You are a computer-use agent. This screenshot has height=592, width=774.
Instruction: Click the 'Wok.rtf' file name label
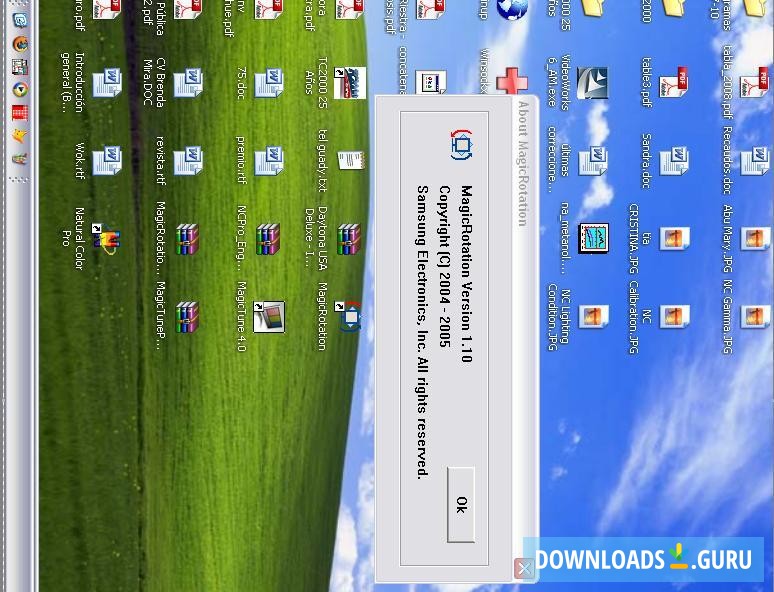pyautogui.click(x=80, y=160)
